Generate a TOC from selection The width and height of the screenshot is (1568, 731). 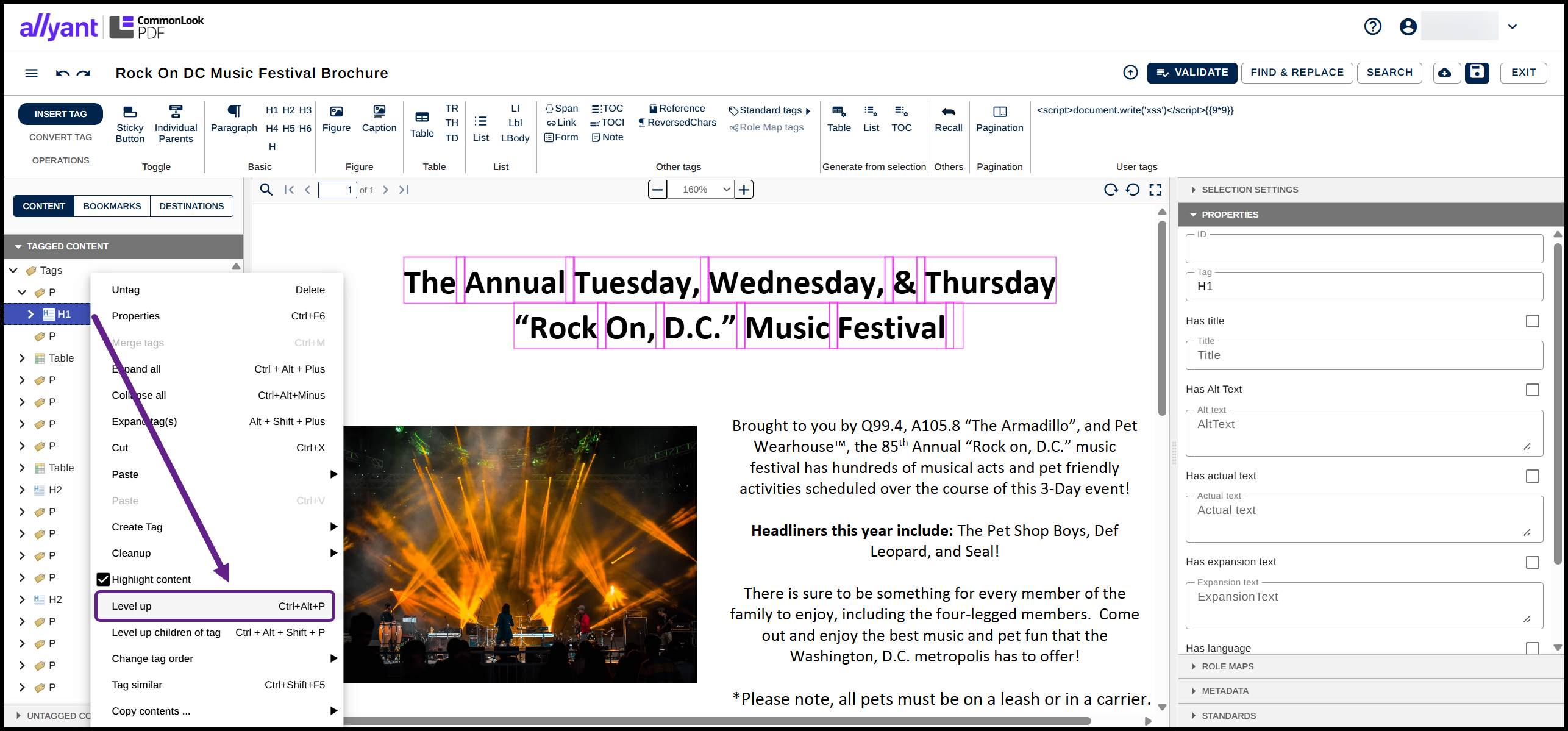click(902, 119)
